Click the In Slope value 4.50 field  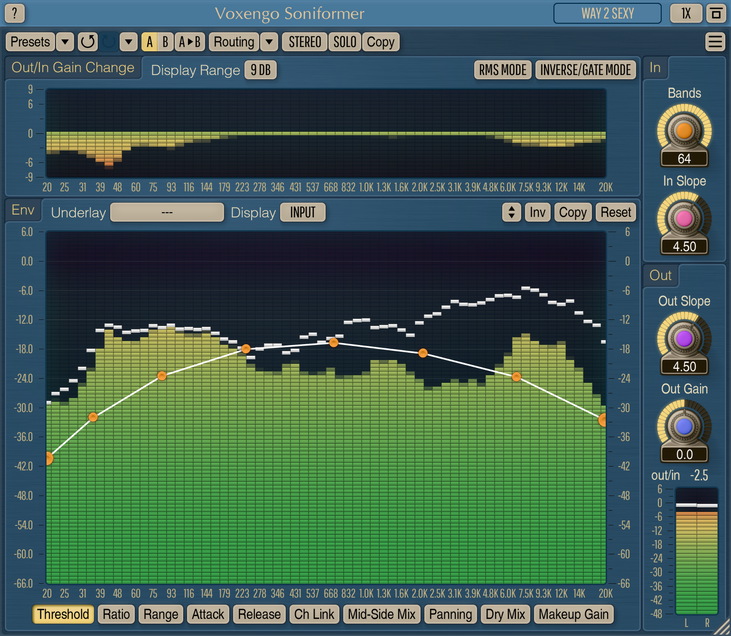pos(684,247)
